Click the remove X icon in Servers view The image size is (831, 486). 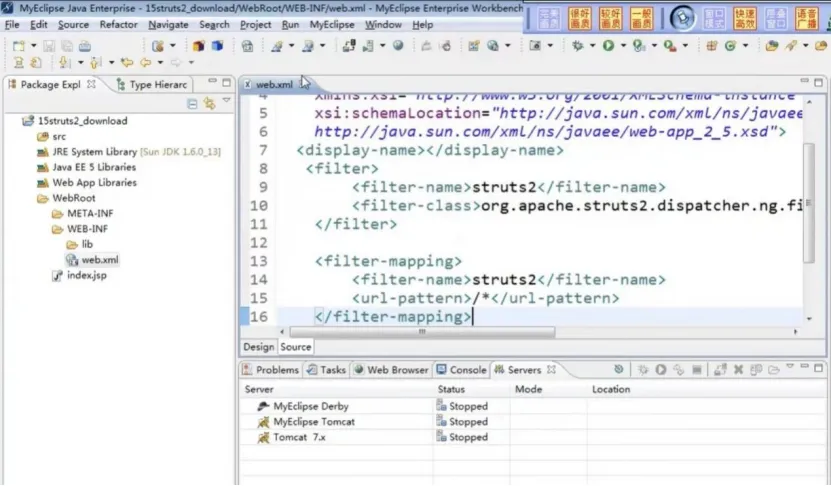(x=738, y=369)
